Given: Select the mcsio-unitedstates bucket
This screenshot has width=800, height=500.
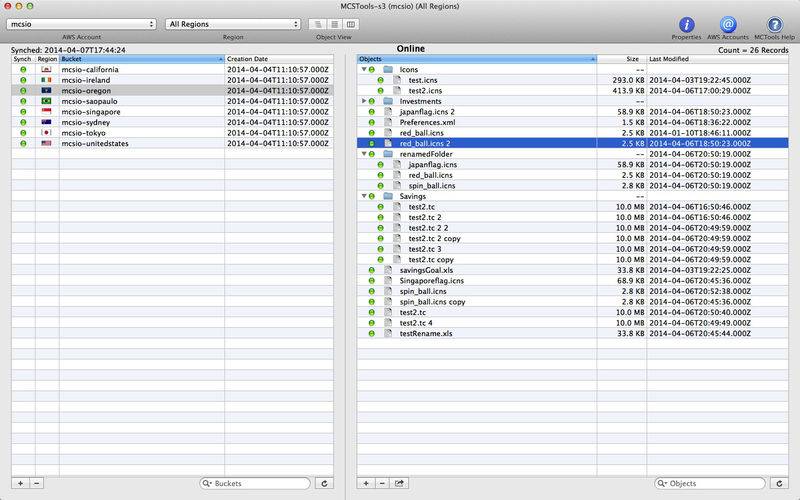Looking at the screenshot, I should [x=172, y=143].
